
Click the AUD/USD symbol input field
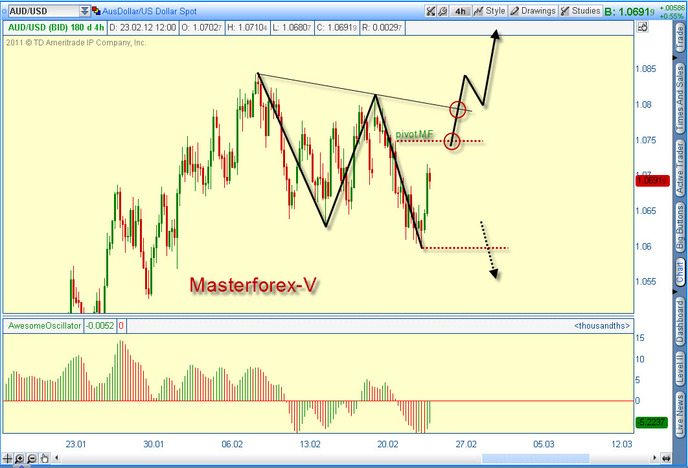[44, 11]
